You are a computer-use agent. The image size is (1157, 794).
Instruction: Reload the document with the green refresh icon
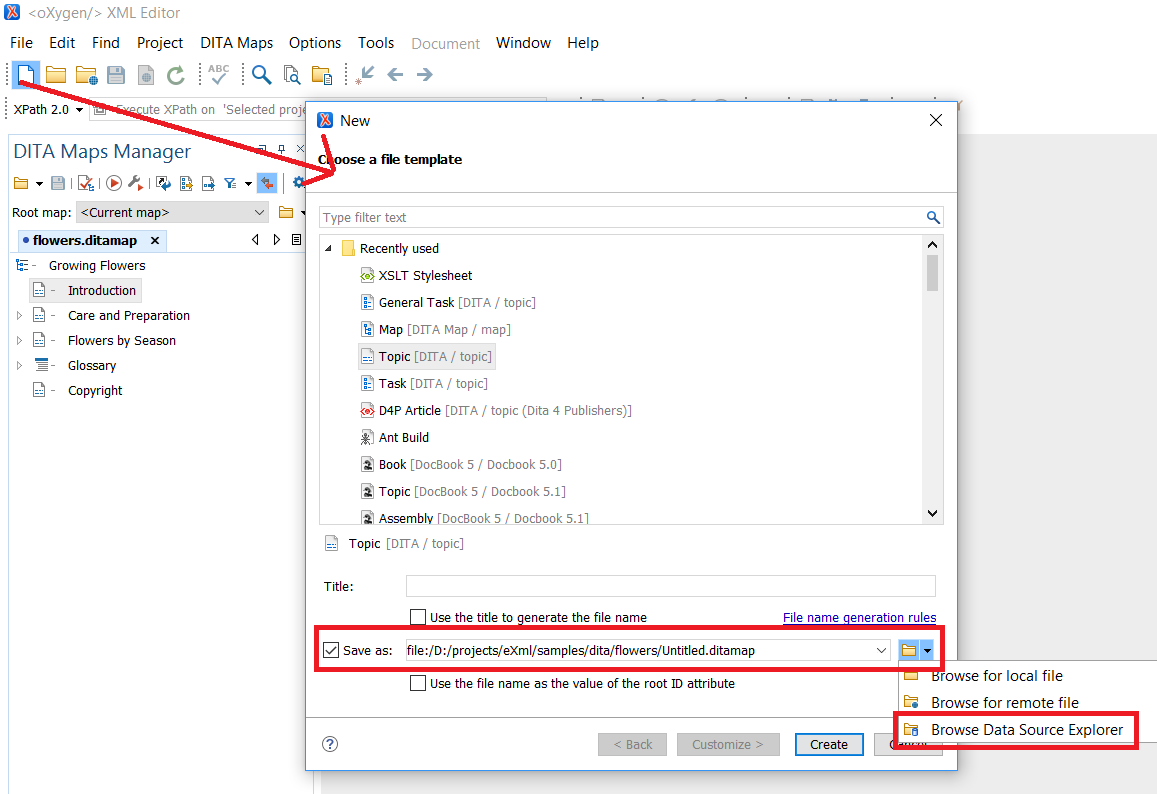point(176,75)
